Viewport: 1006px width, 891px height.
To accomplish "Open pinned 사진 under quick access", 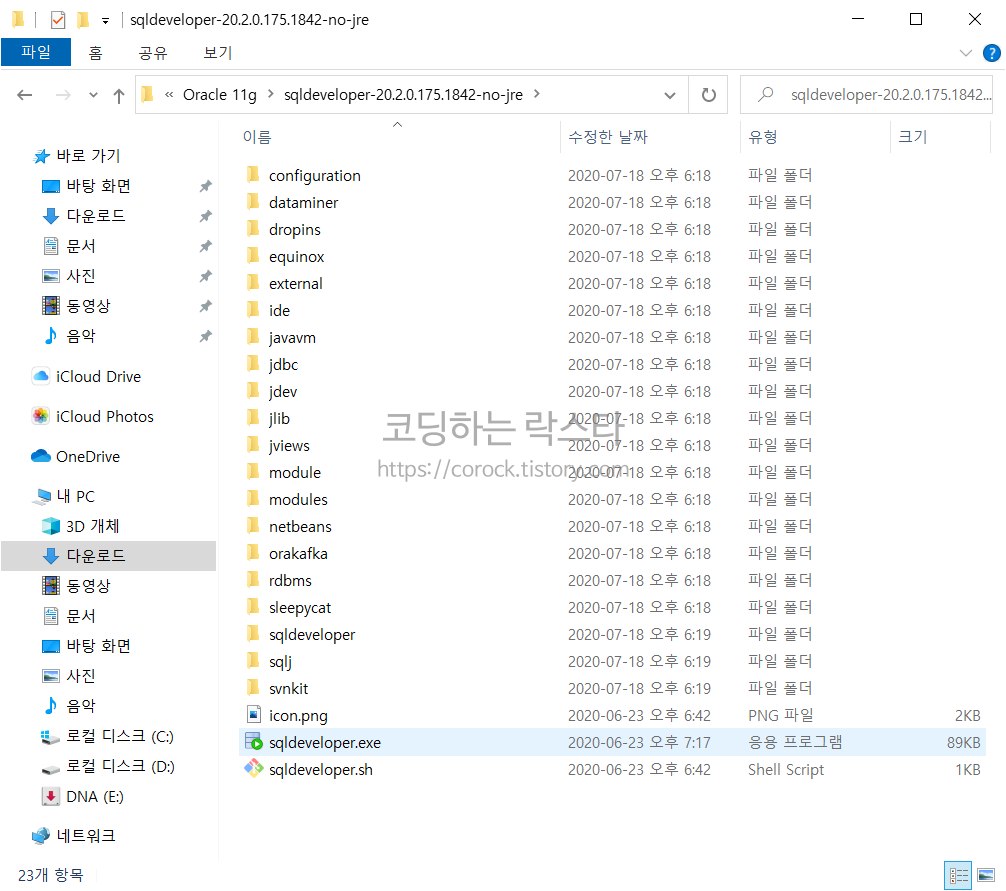I will (x=81, y=276).
